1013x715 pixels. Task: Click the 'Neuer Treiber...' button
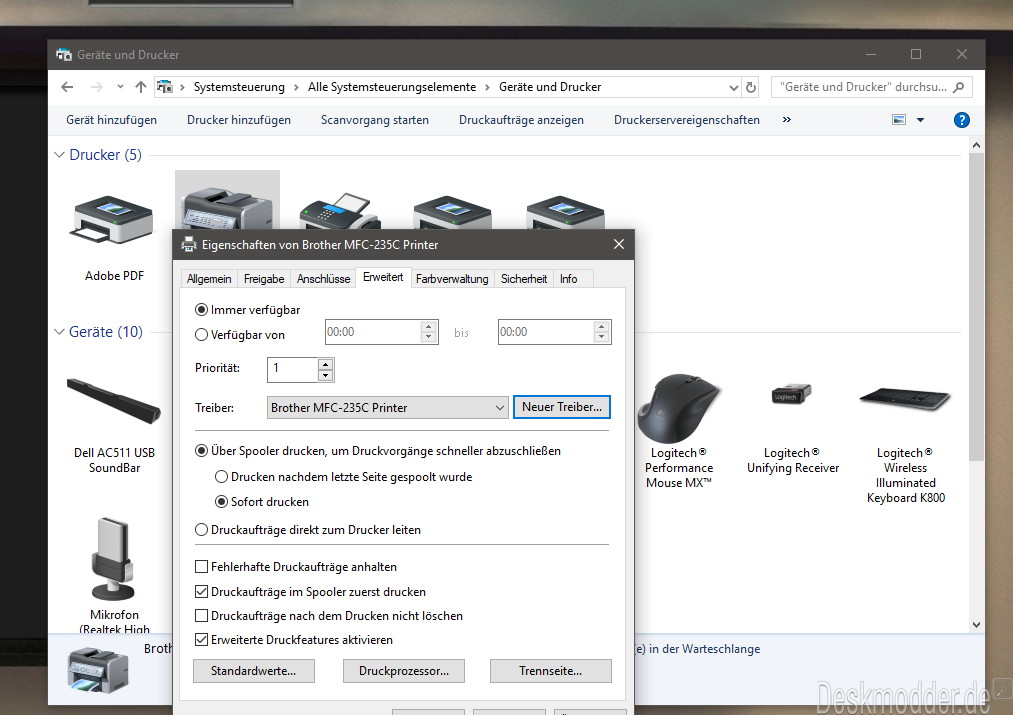562,407
